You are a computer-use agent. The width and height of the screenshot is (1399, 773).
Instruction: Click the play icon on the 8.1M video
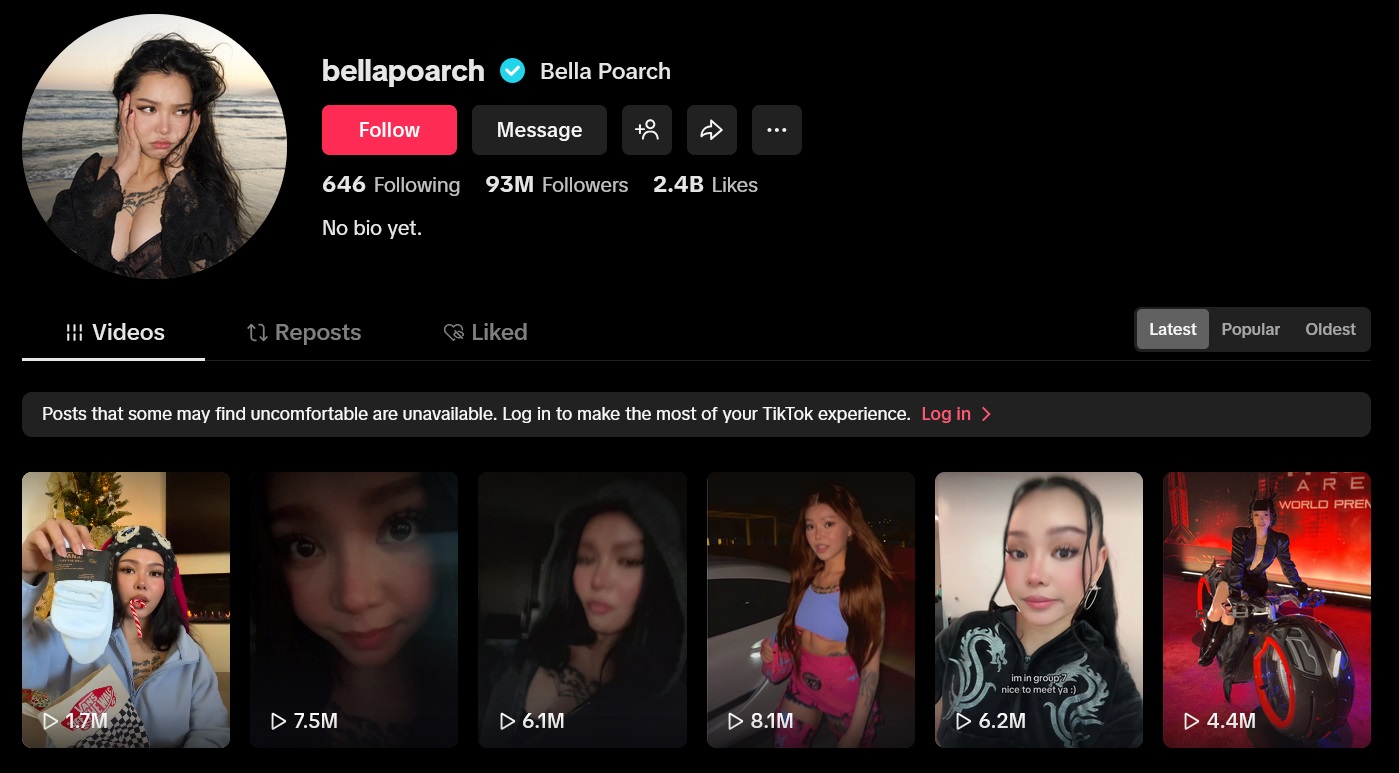(735, 720)
